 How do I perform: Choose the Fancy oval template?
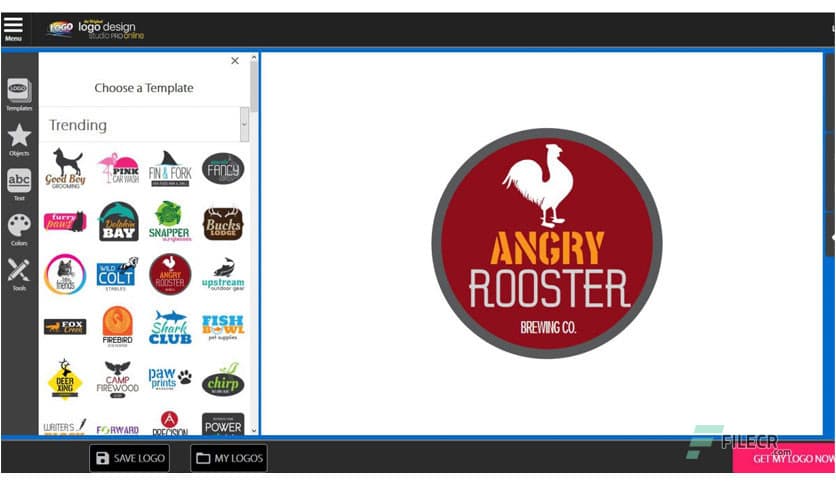[223, 168]
